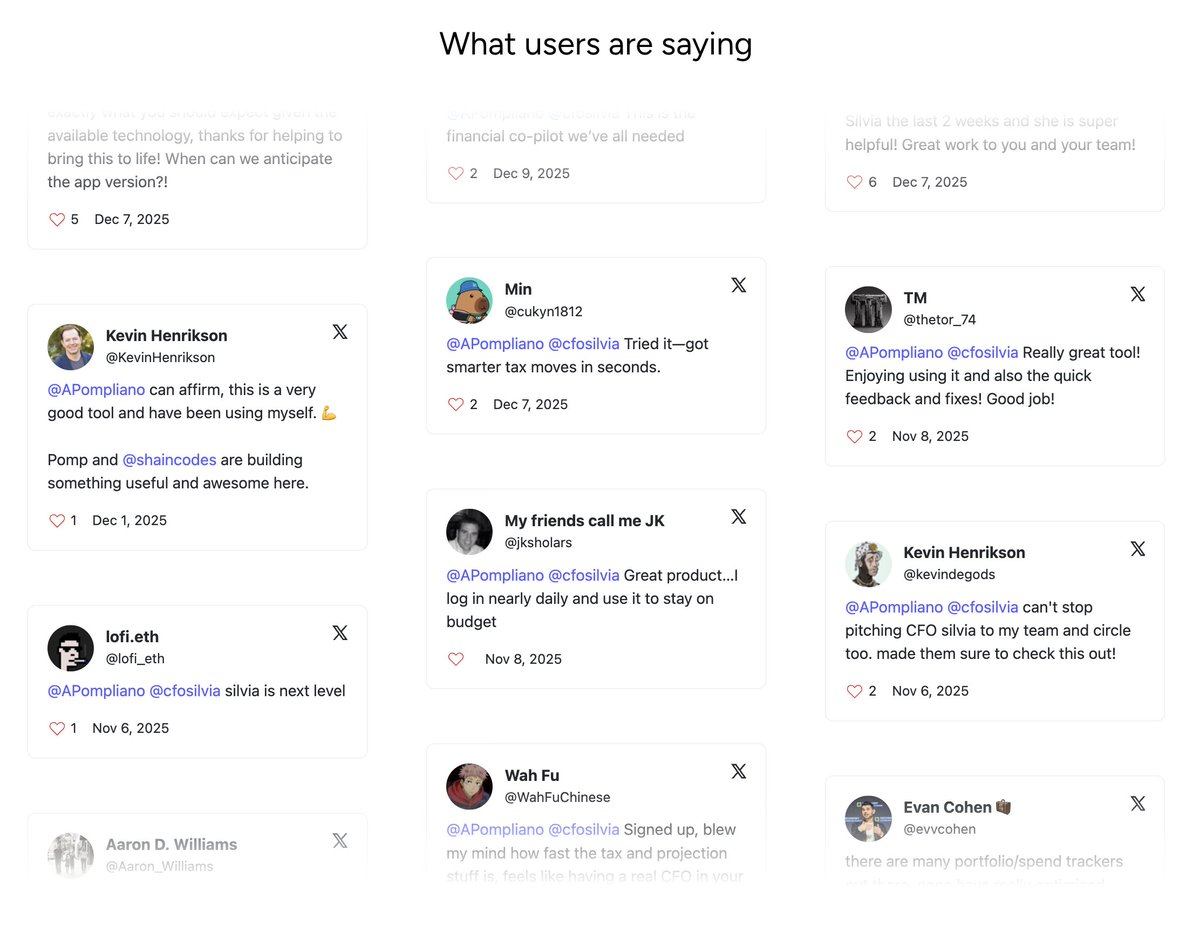This screenshot has height=925, width=1200.
Task: Click Min's capybara profile avatar
Action: pos(469,300)
